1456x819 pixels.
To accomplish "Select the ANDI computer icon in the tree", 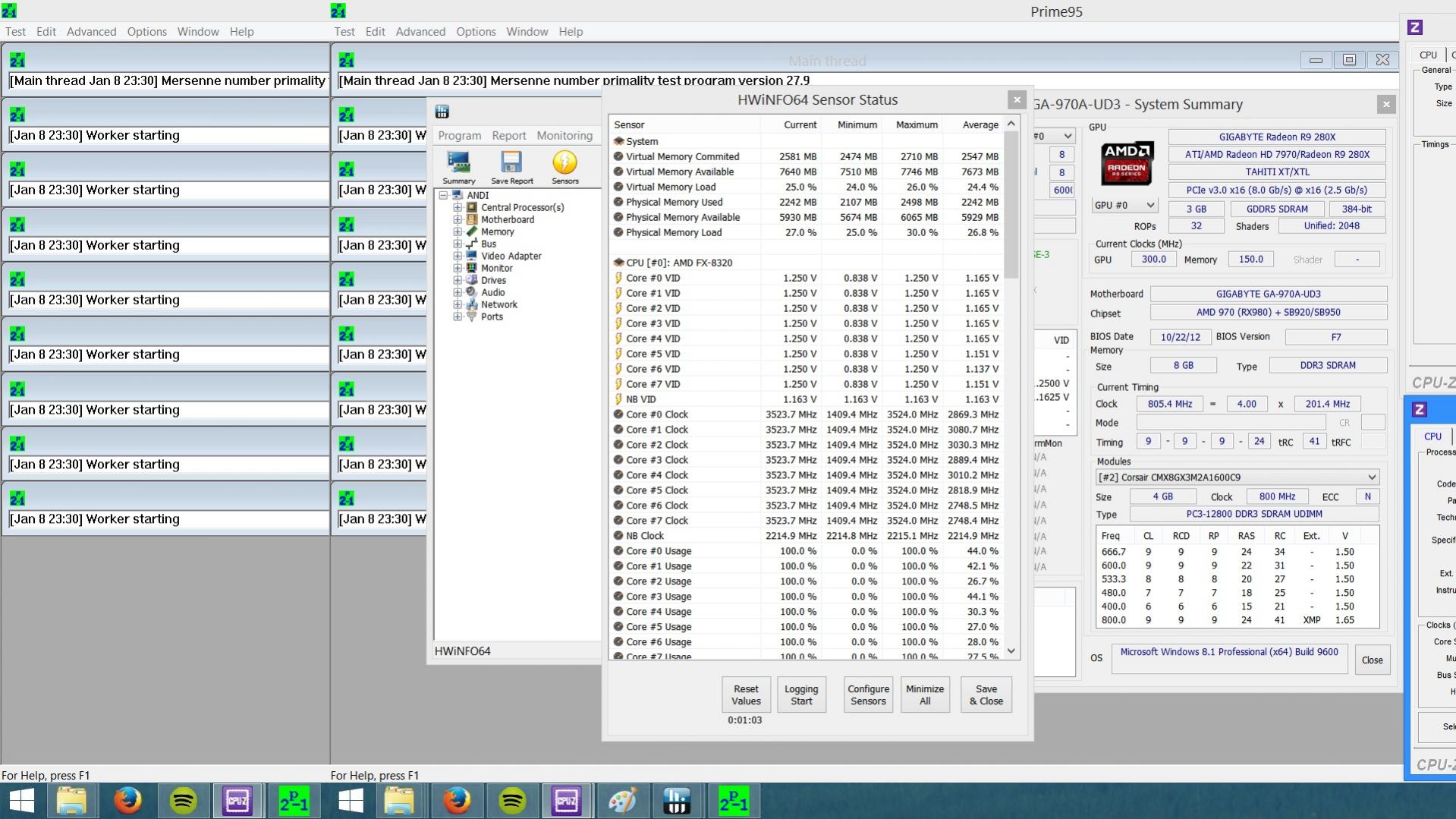I will pyautogui.click(x=458, y=195).
